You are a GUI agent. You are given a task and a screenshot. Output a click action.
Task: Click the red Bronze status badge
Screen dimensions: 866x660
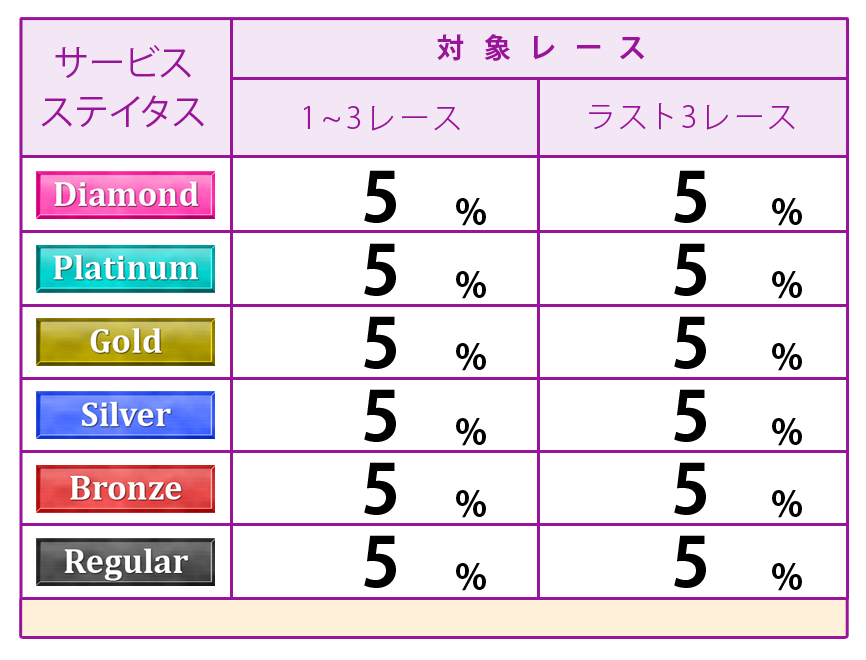(x=125, y=489)
